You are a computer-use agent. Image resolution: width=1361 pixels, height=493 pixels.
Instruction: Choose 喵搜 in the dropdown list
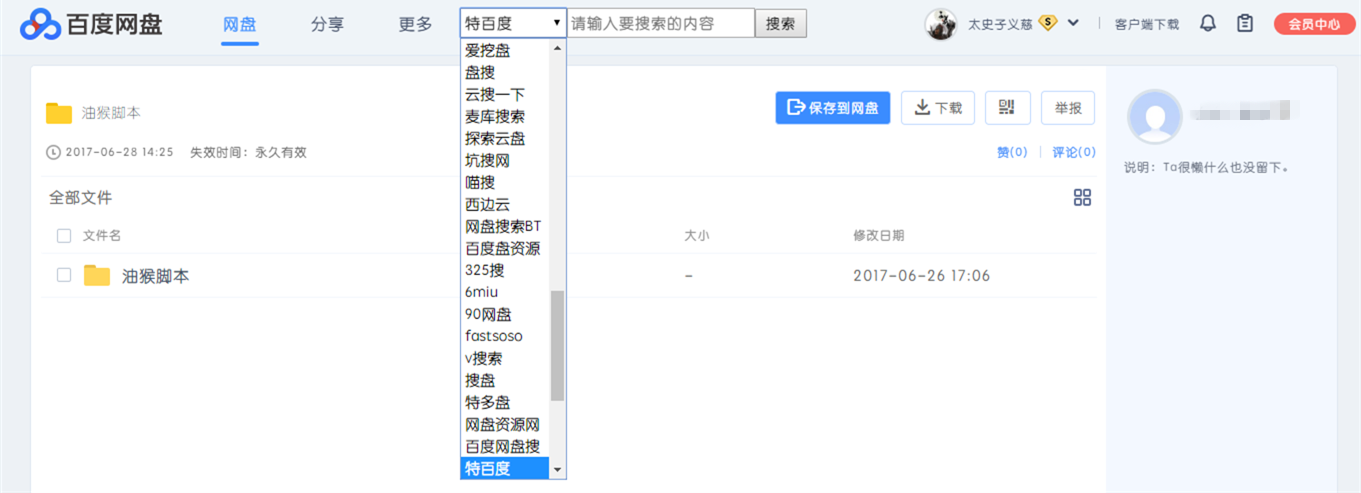click(x=506, y=182)
